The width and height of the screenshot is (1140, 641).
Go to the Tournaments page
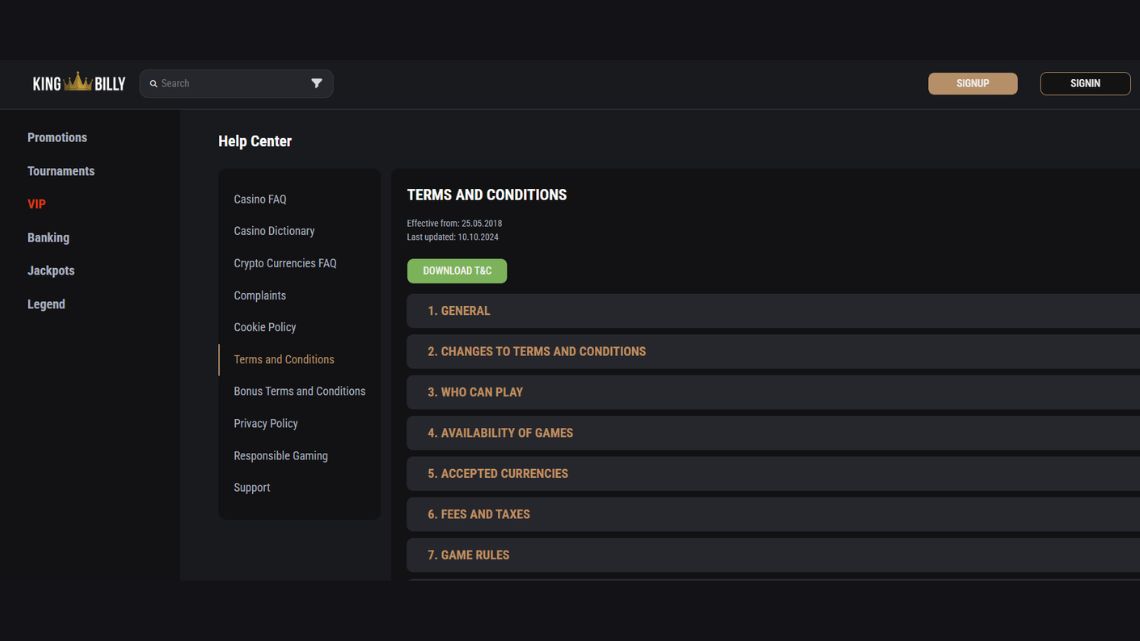coord(61,171)
